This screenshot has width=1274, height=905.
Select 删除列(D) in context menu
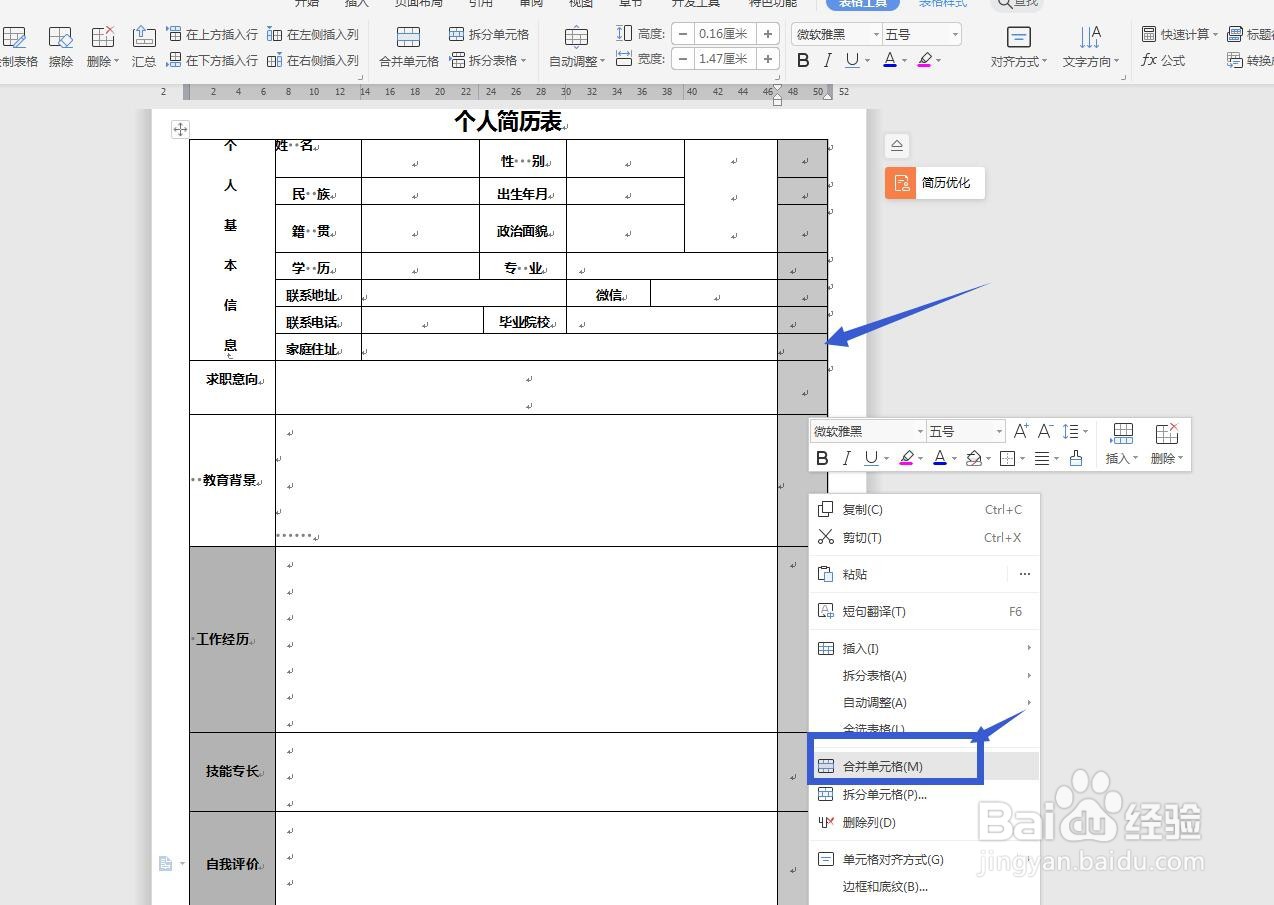pos(924,822)
